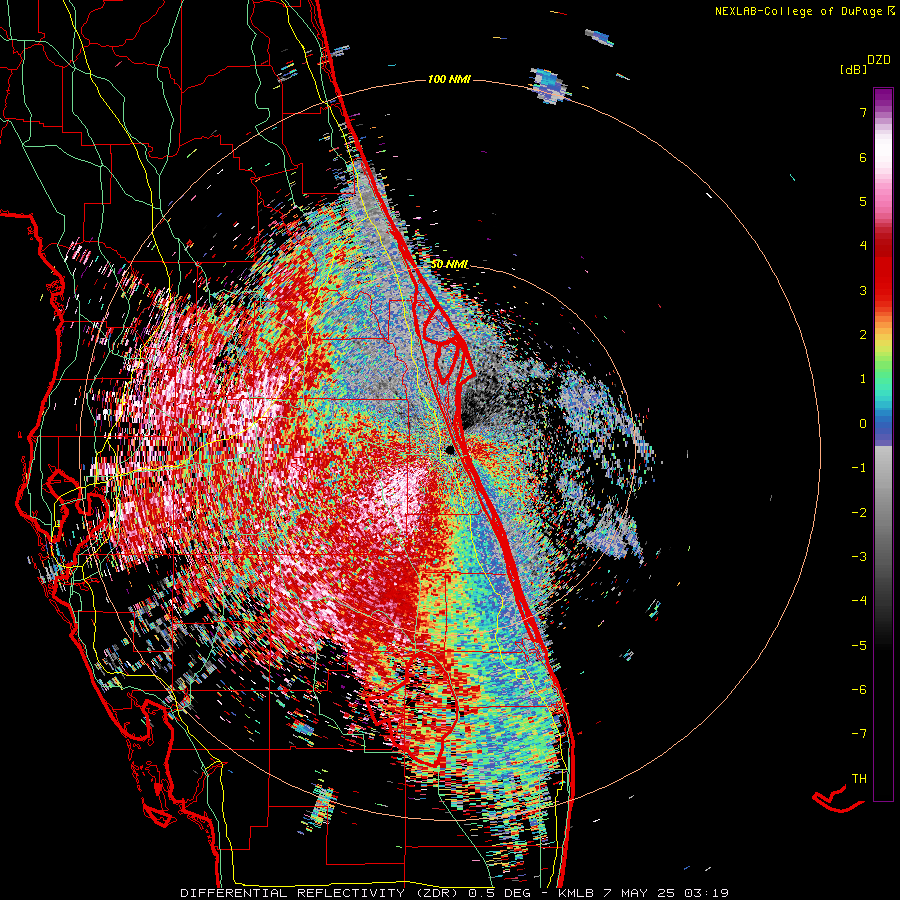The height and width of the screenshot is (900, 900).
Task: Click the 3 value on the scale
Action: [x=863, y=290]
